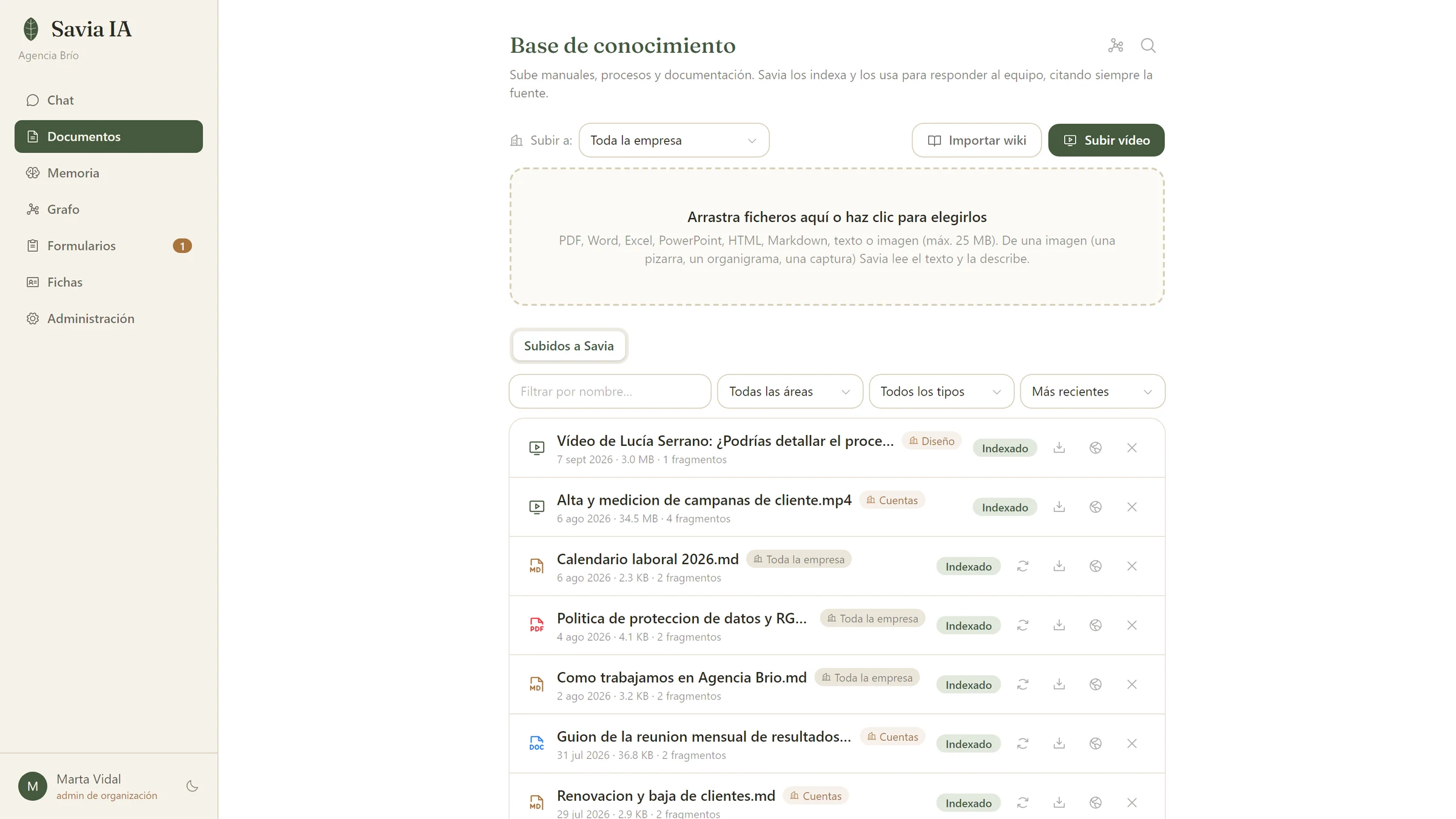The image size is (1456, 819).
Task: Open Formularios with pending badge
Action: point(109,246)
